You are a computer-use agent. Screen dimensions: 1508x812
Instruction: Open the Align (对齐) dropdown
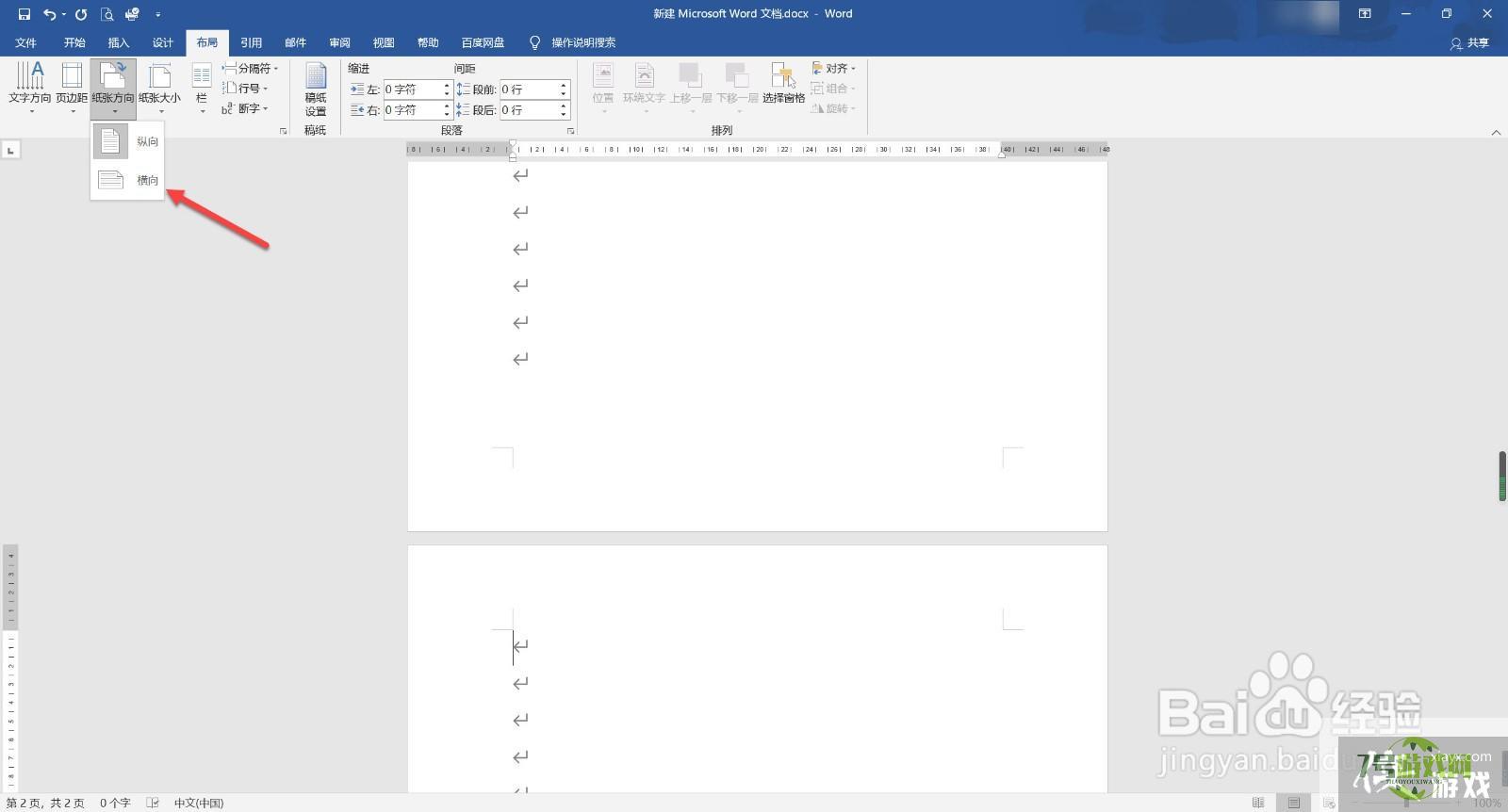pos(834,69)
